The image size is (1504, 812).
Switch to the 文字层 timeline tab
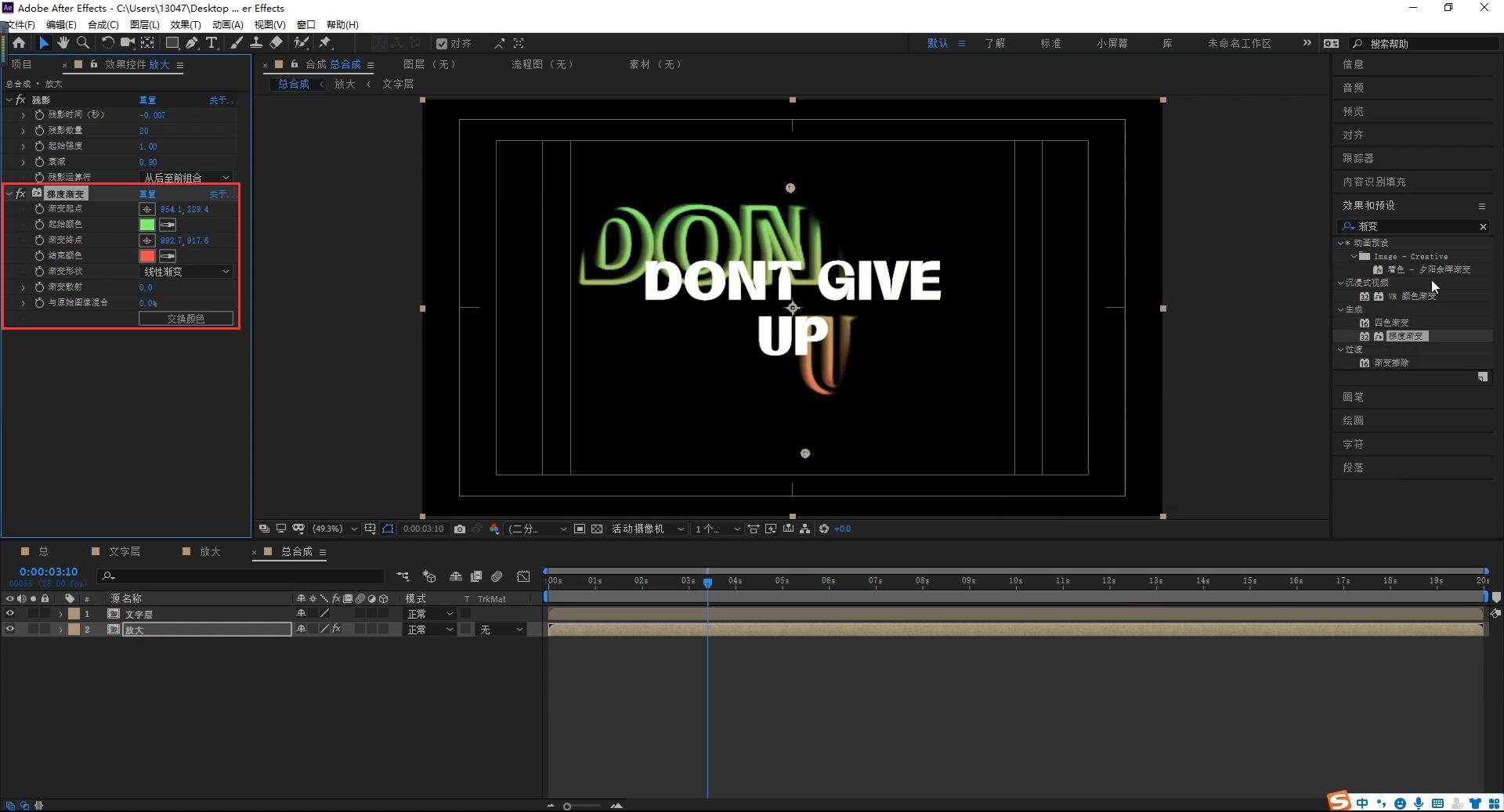pyautogui.click(x=124, y=552)
